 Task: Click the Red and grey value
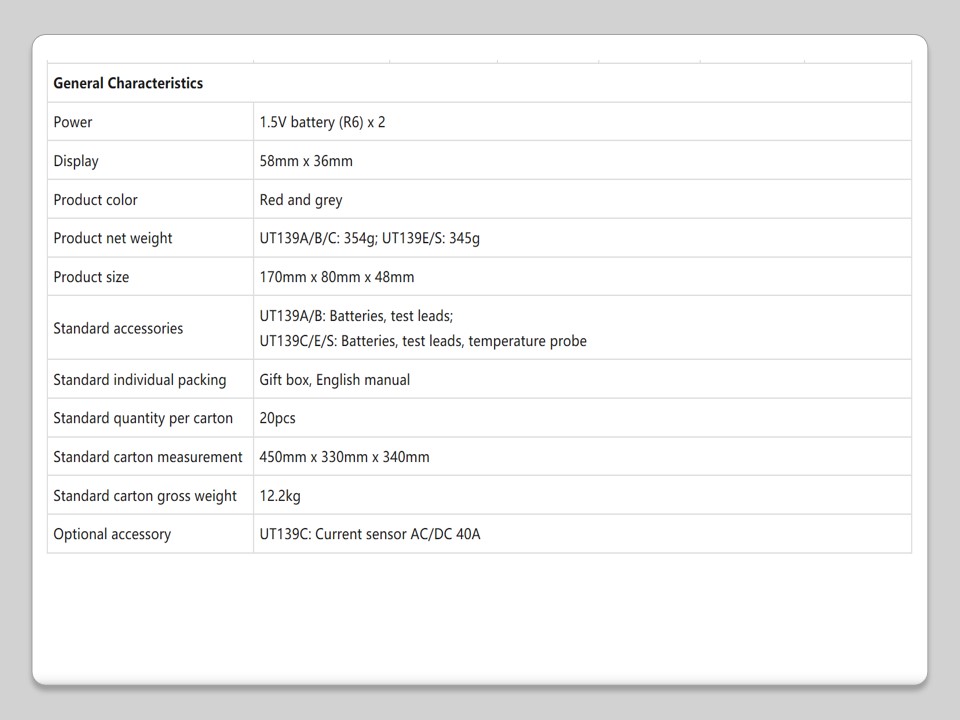301,200
